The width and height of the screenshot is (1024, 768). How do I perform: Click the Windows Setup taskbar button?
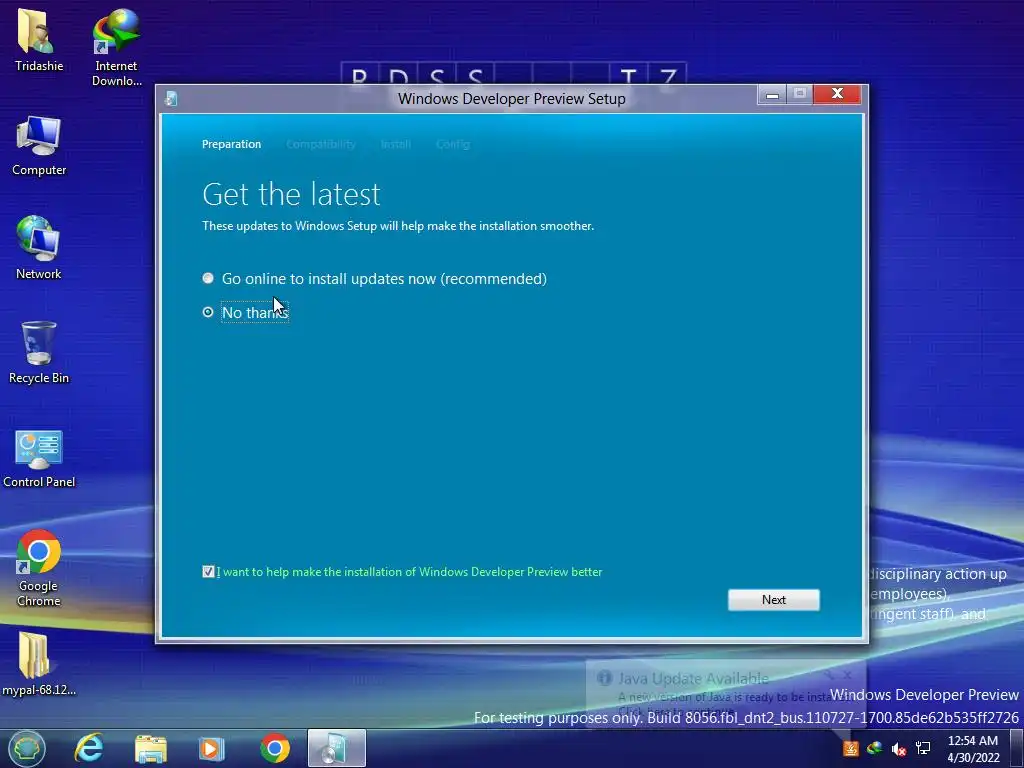336,748
